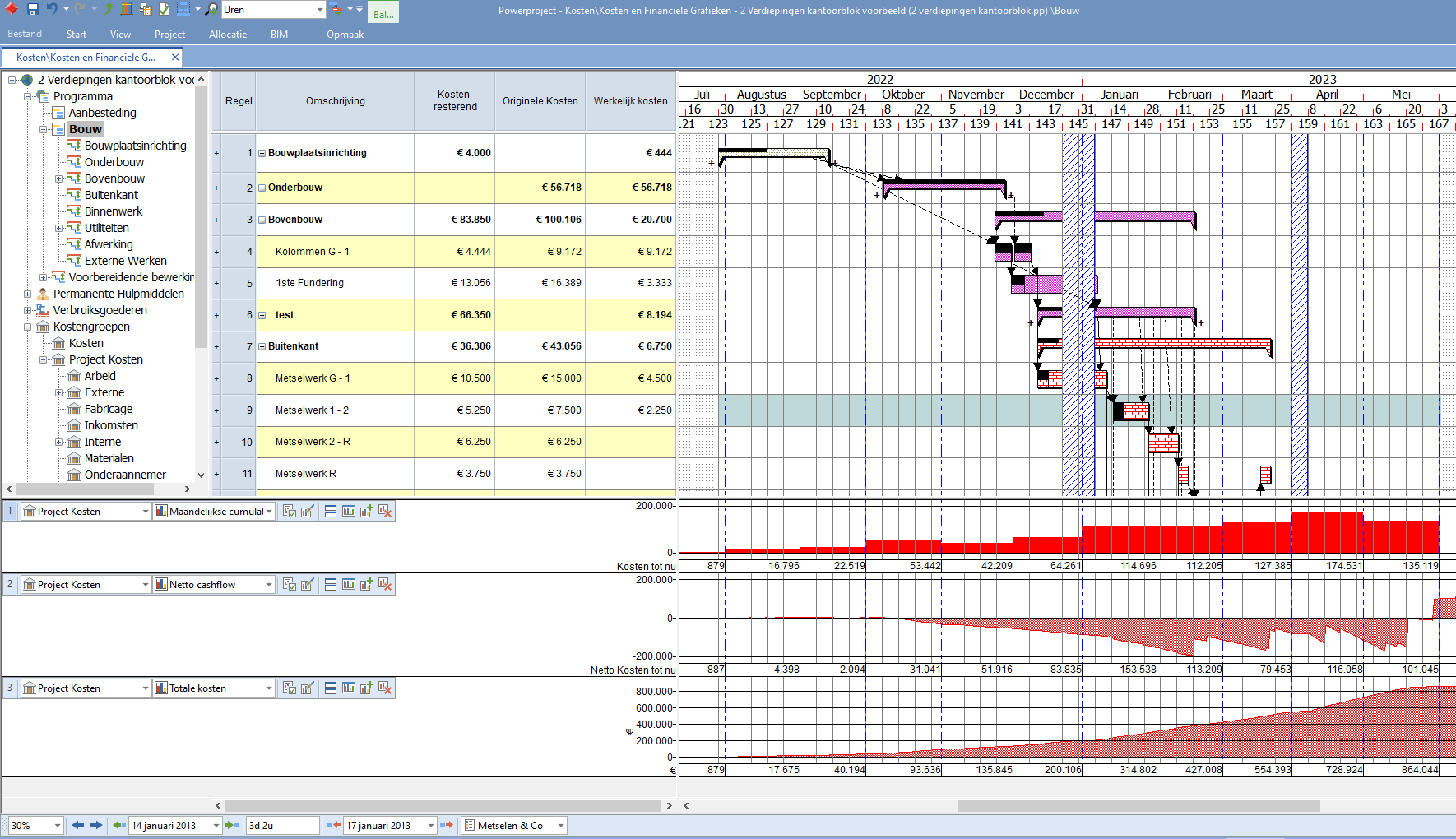Click blue right arrow in bottom toolbar
The image size is (1456, 839).
coord(96,825)
